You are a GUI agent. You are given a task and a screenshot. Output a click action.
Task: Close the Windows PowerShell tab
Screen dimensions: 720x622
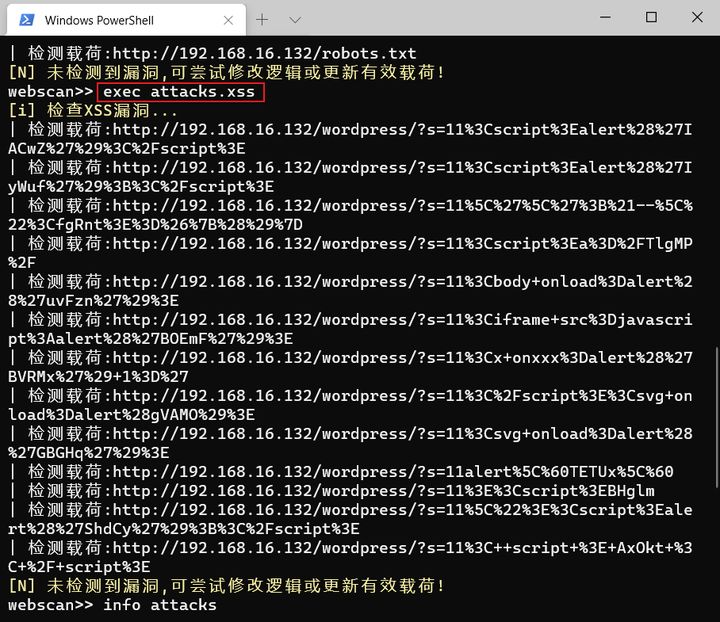[x=228, y=20]
